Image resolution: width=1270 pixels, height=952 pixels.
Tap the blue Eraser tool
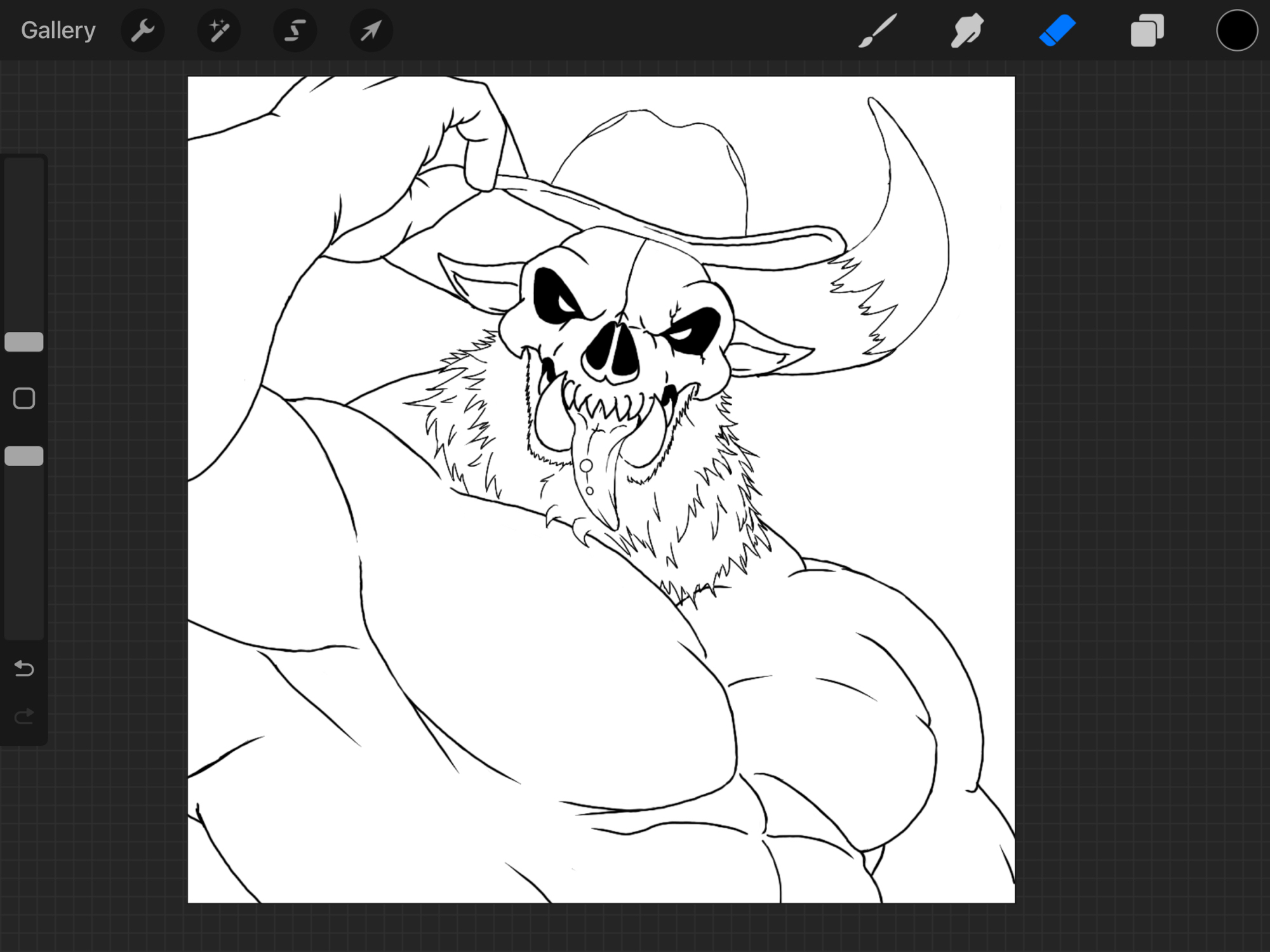point(1057,30)
